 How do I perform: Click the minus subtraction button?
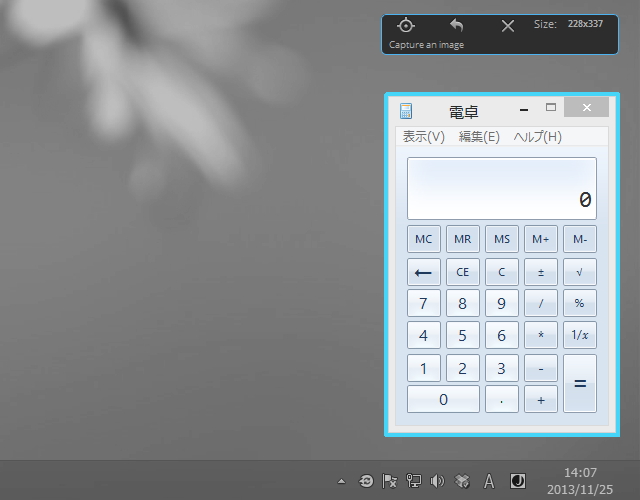(540, 368)
